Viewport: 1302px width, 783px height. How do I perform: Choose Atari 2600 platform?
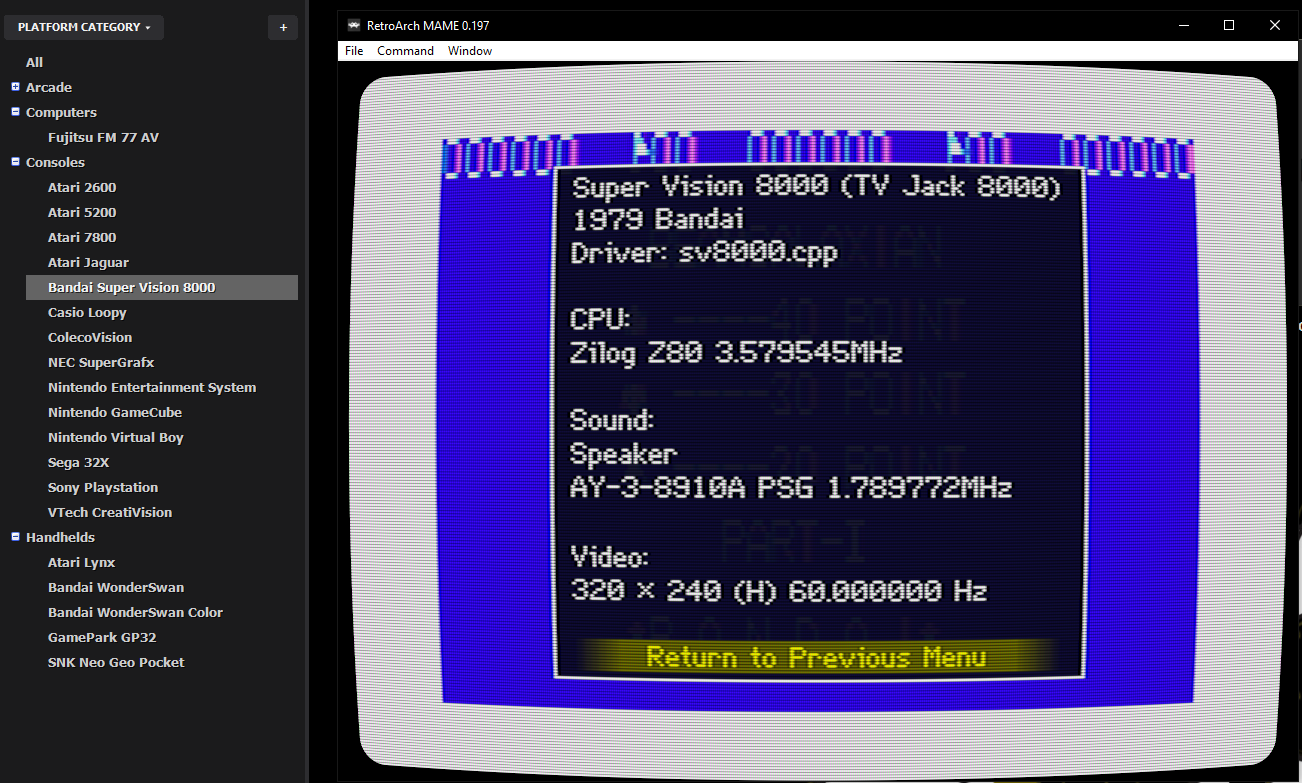(82, 187)
